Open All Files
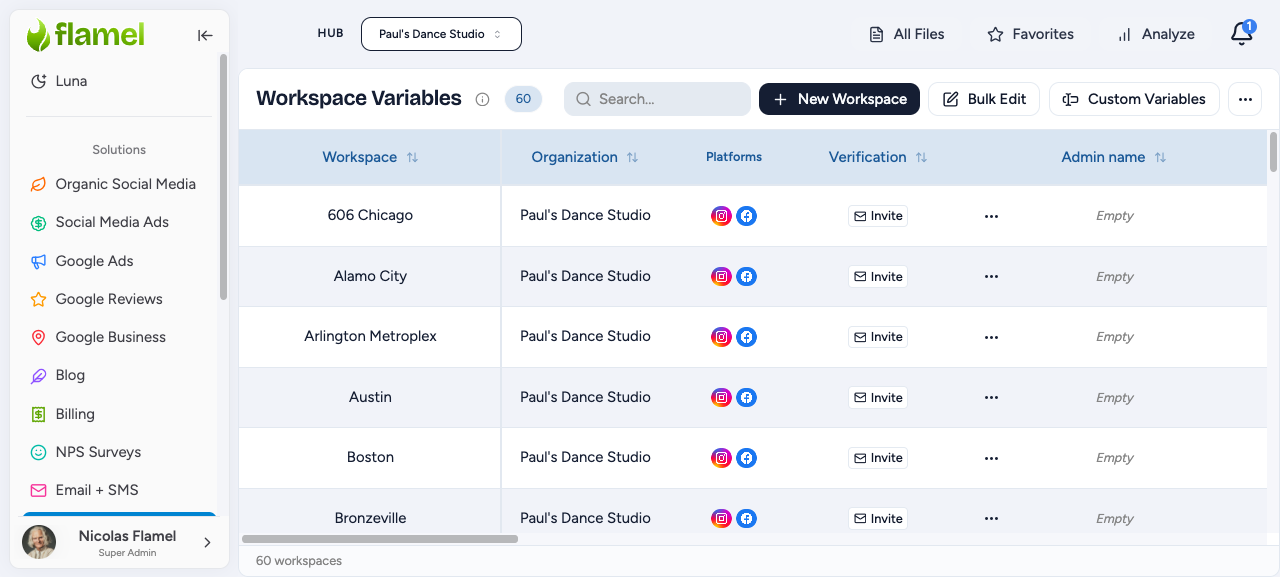 pyautogui.click(x=906, y=34)
